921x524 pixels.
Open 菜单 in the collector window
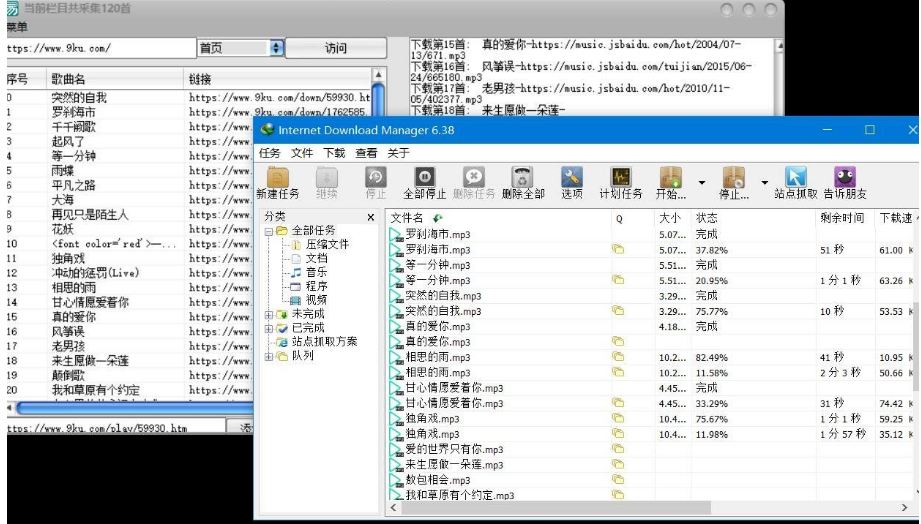point(17,26)
